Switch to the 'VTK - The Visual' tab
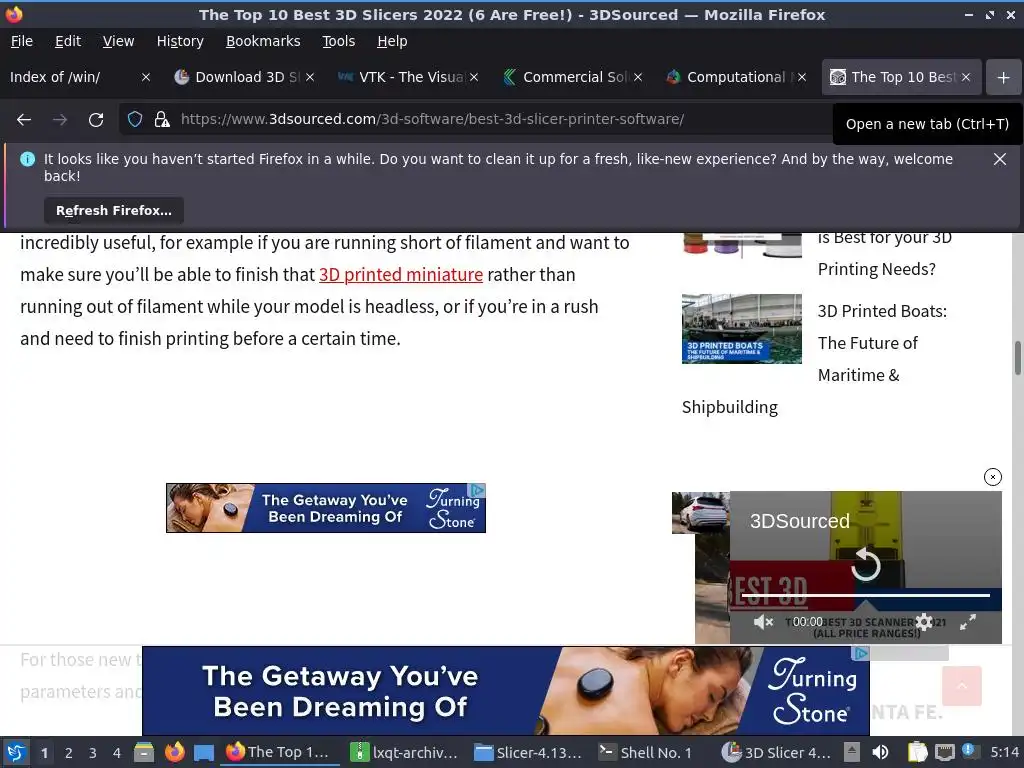This screenshot has width=1024, height=768. point(400,77)
